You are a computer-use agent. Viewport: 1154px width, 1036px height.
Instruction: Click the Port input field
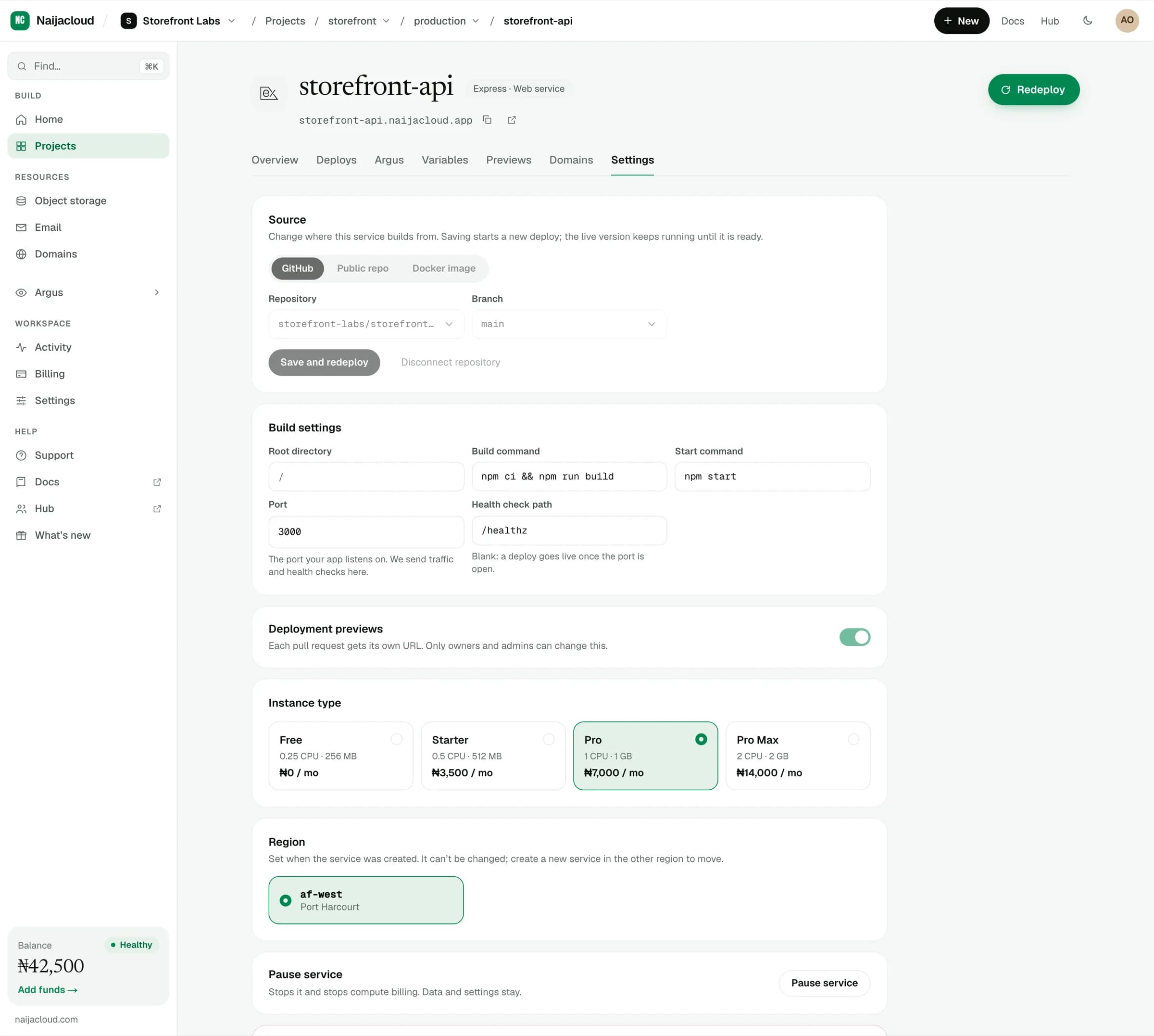[x=366, y=531]
